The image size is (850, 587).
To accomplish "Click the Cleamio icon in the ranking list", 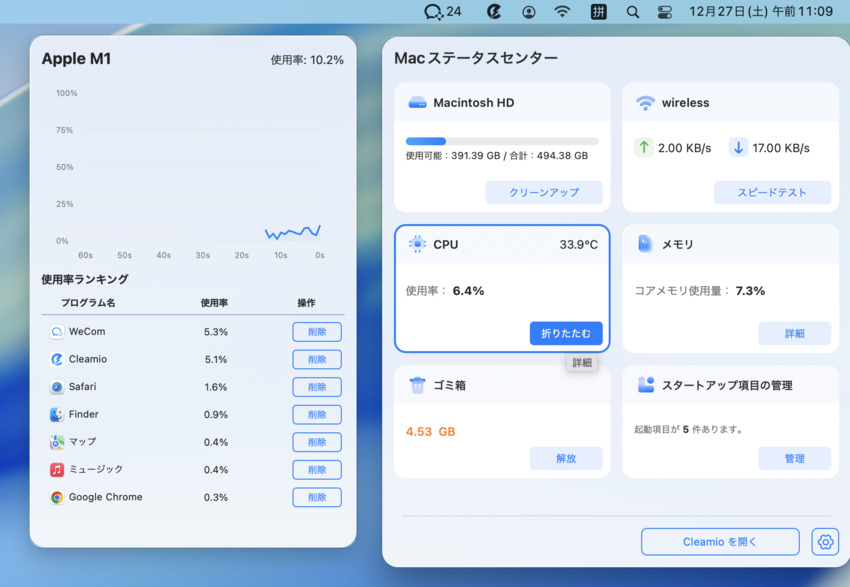I will 55,359.
